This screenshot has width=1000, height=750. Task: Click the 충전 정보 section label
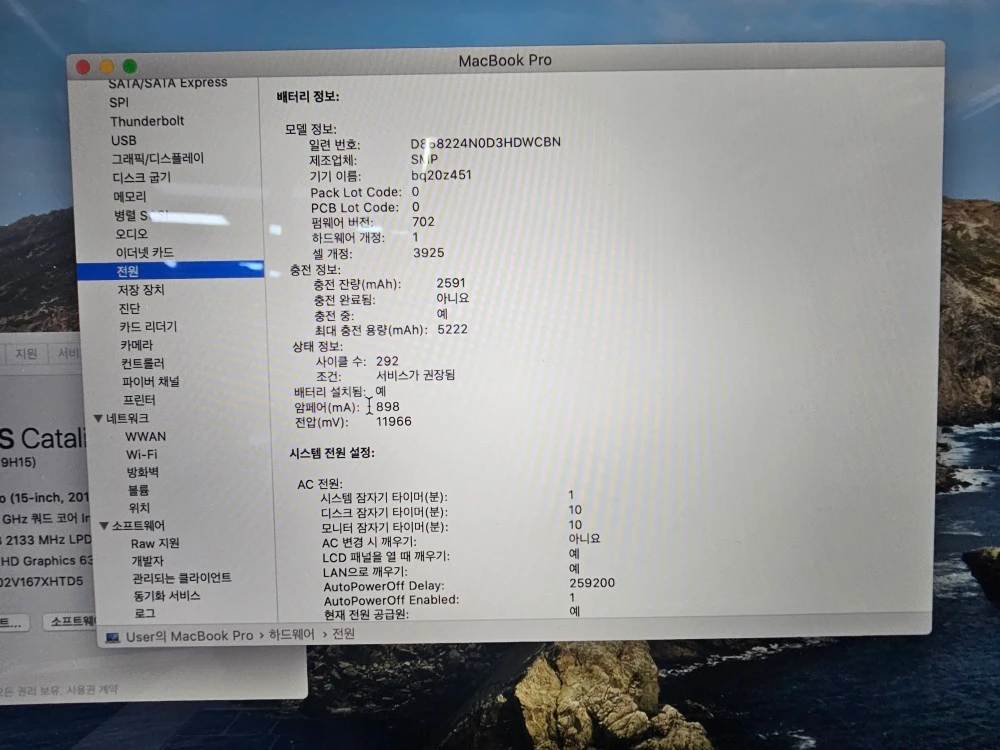coord(315,270)
